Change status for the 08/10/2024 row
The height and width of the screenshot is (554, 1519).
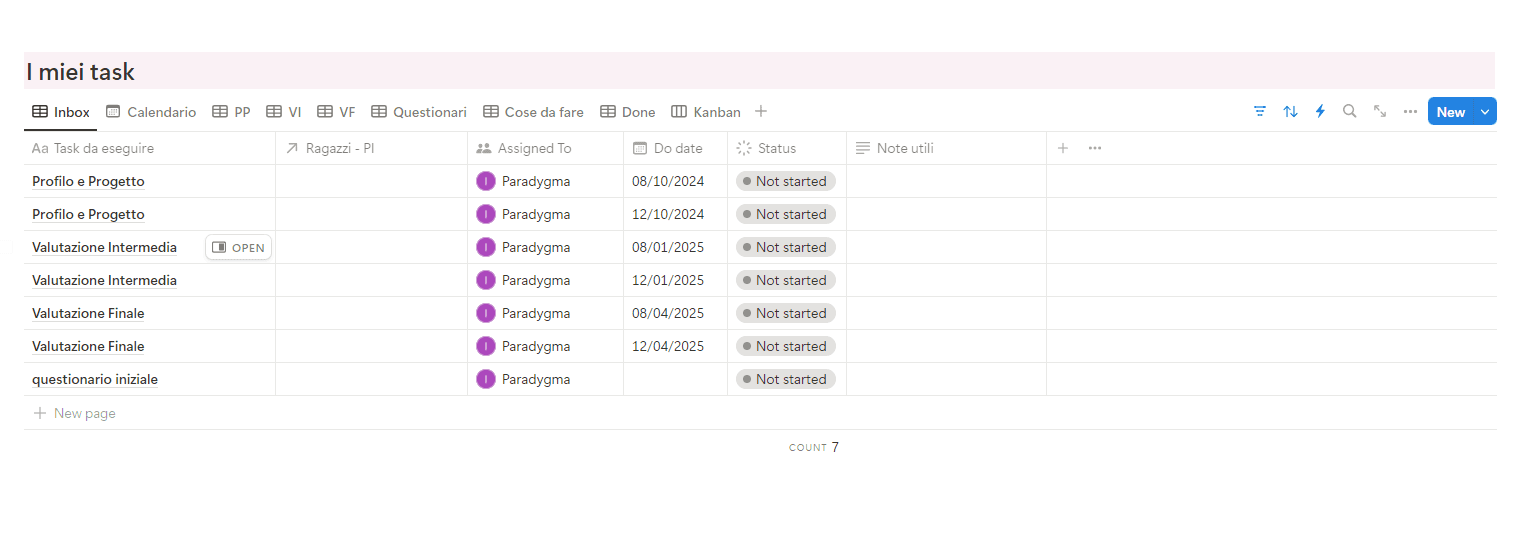click(785, 181)
